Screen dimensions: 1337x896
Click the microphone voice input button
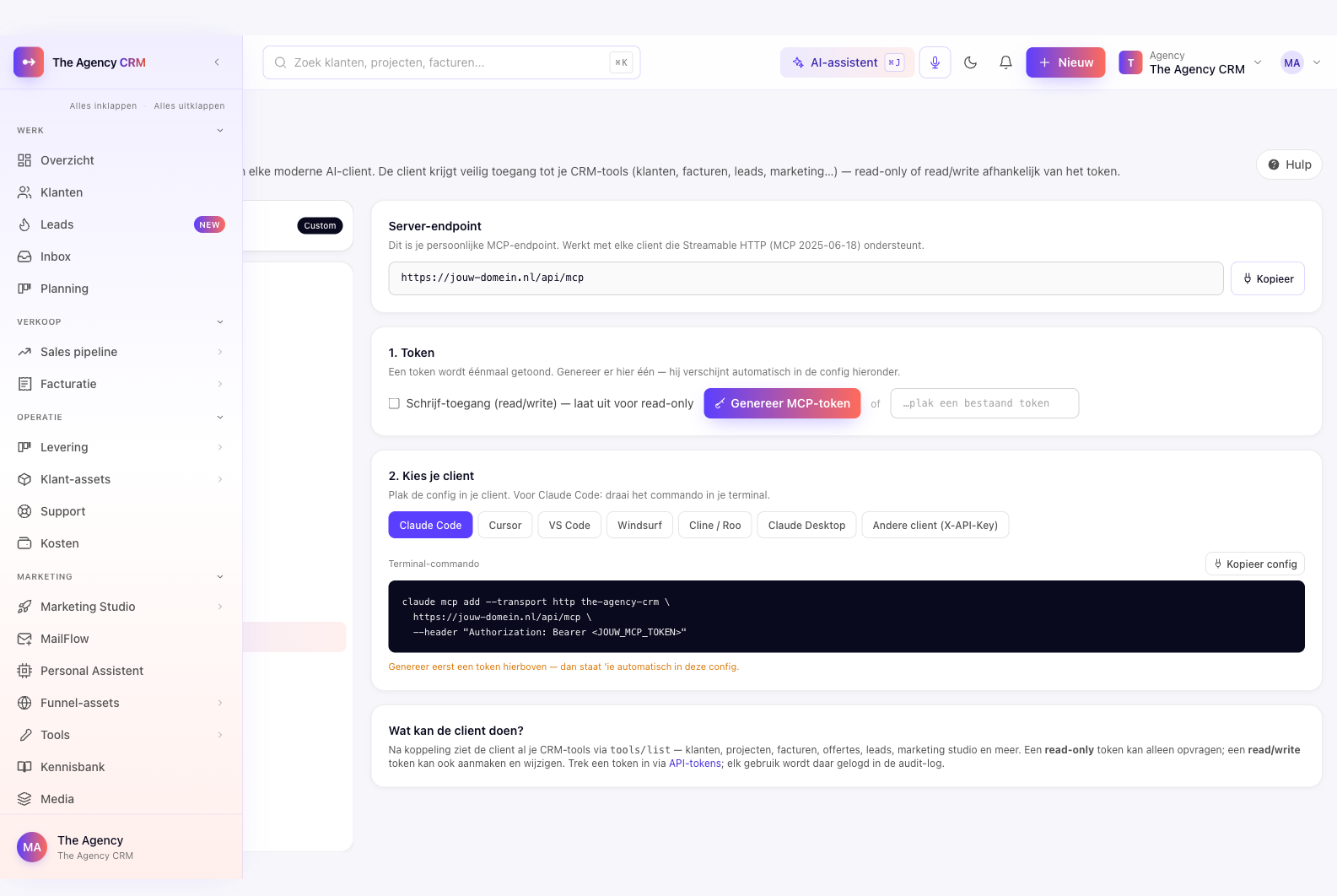(935, 62)
